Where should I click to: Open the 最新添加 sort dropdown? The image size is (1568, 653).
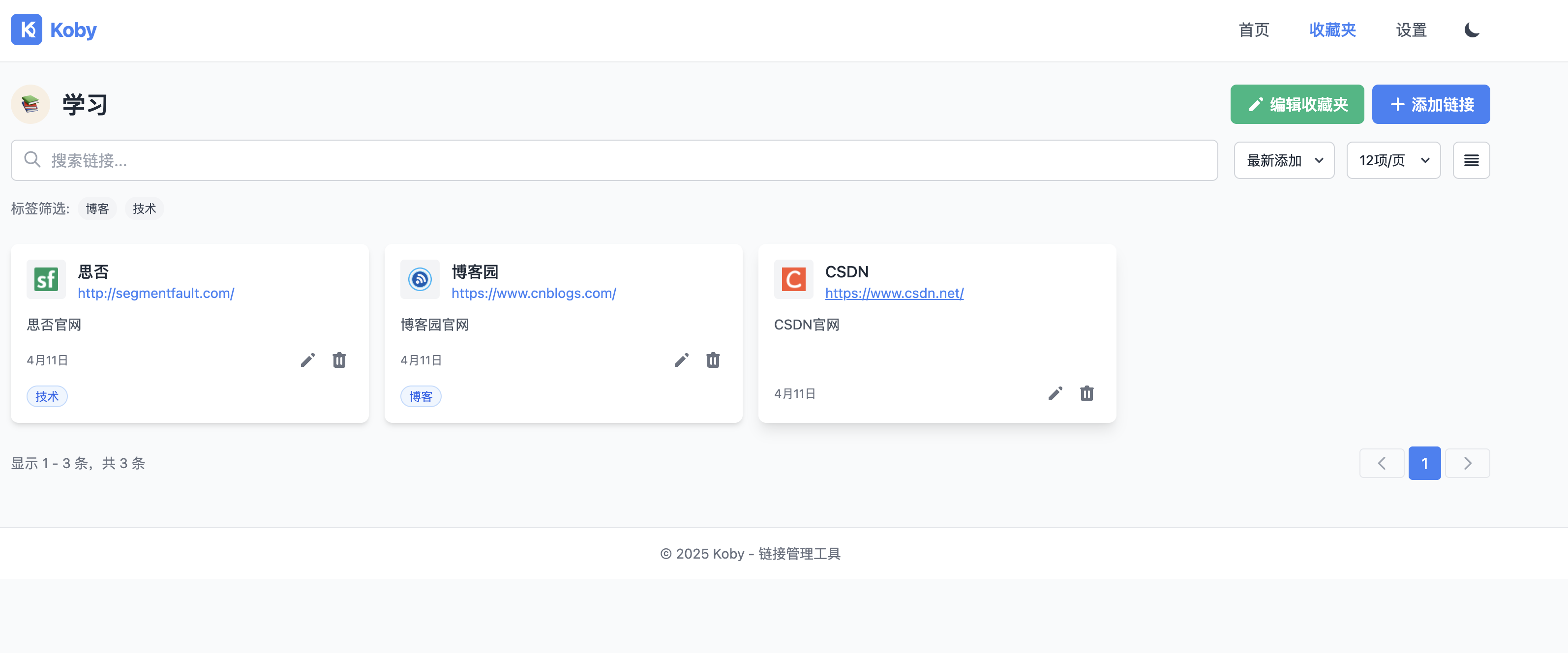coord(1284,160)
